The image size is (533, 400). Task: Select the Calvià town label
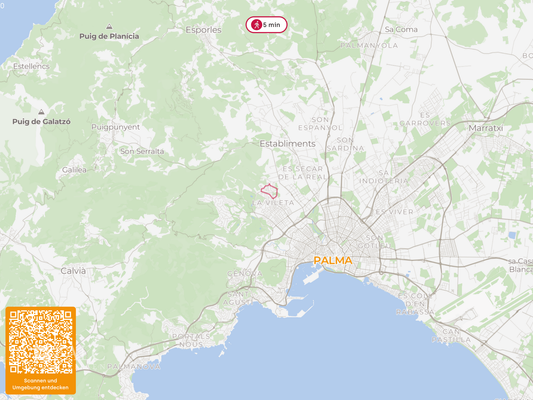pos(73,271)
